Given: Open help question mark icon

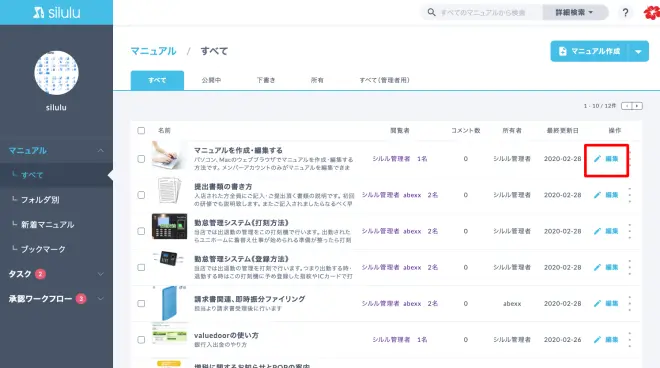Looking at the screenshot, I should tap(625, 13).
